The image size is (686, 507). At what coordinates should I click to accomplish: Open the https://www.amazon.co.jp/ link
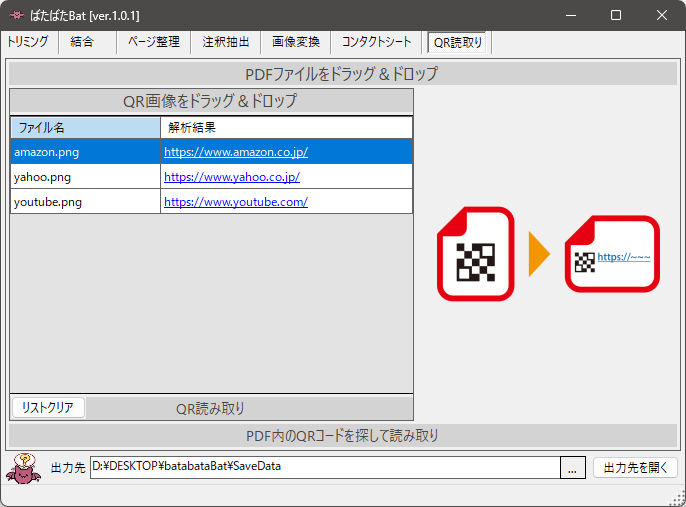tap(236, 152)
